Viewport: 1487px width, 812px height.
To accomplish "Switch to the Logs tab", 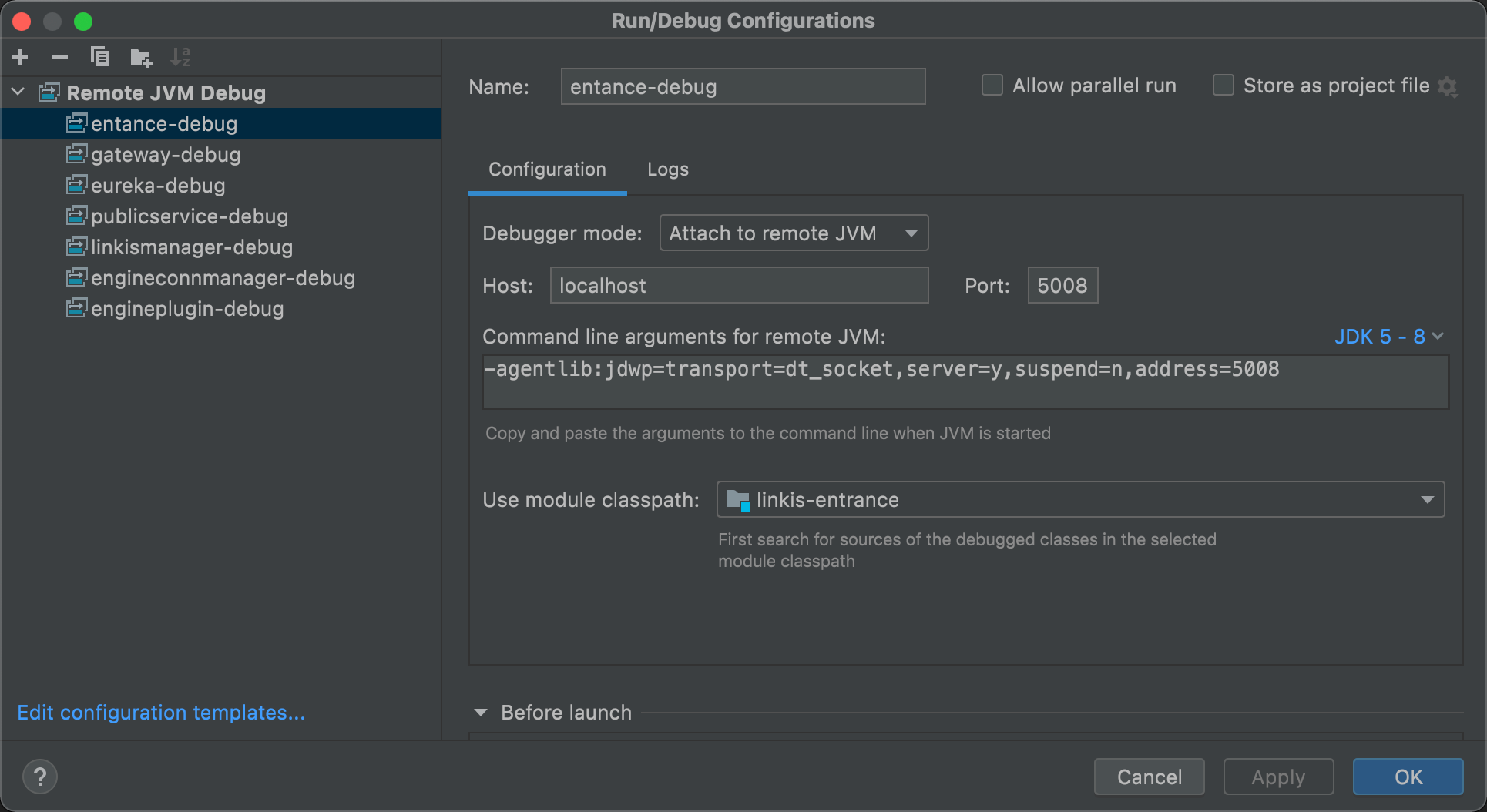I will [667, 169].
